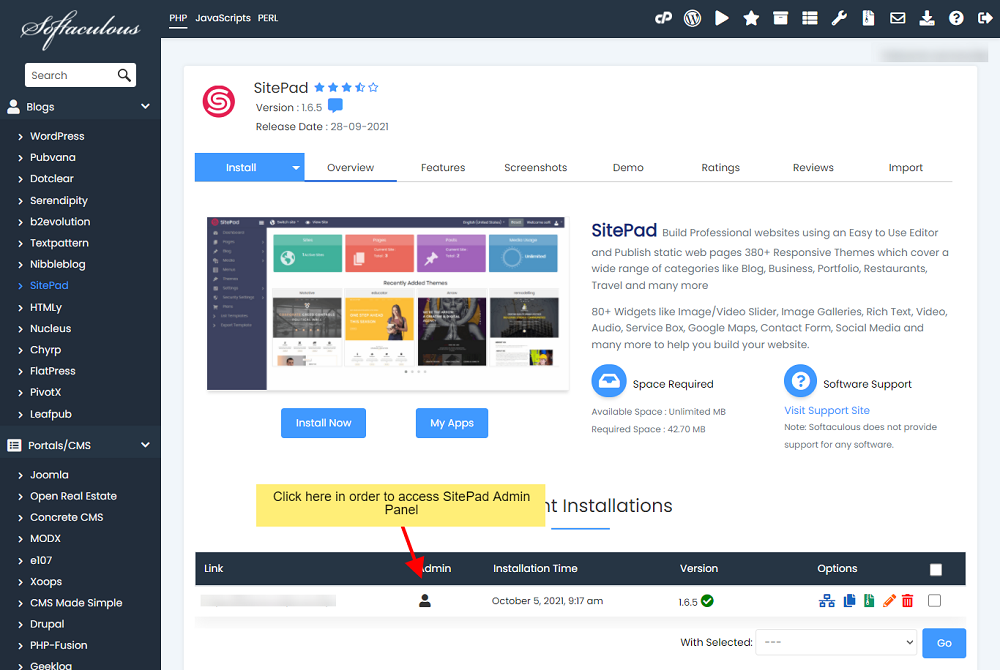The width and height of the screenshot is (1000, 670).
Task: Click the Go button
Action: [x=944, y=643]
